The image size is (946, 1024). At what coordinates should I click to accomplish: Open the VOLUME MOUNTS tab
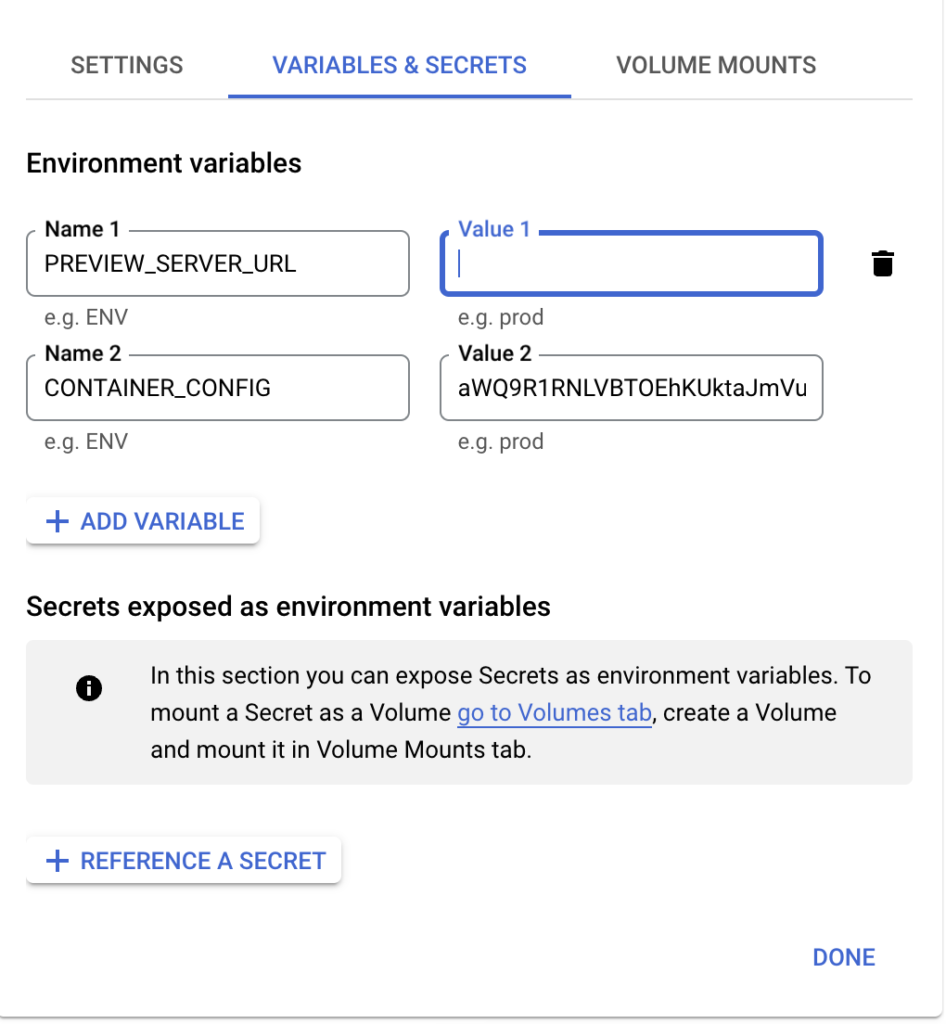pyautogui.click(x=716, y=65)
